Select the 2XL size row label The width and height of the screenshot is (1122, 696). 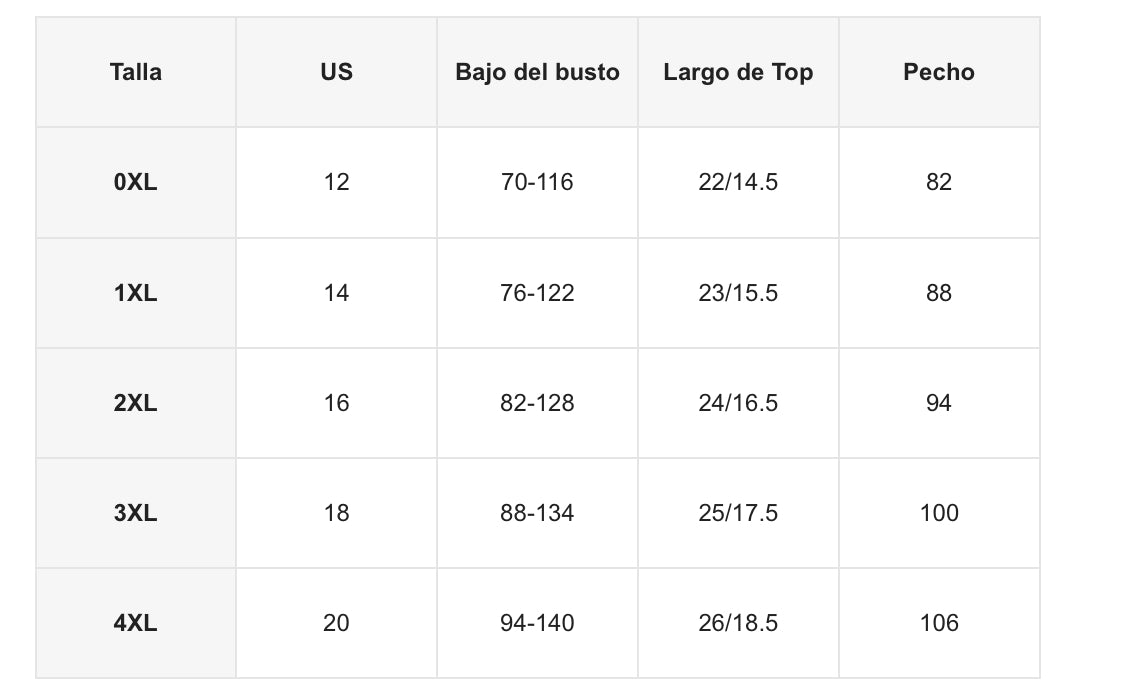tap(136, 403)
